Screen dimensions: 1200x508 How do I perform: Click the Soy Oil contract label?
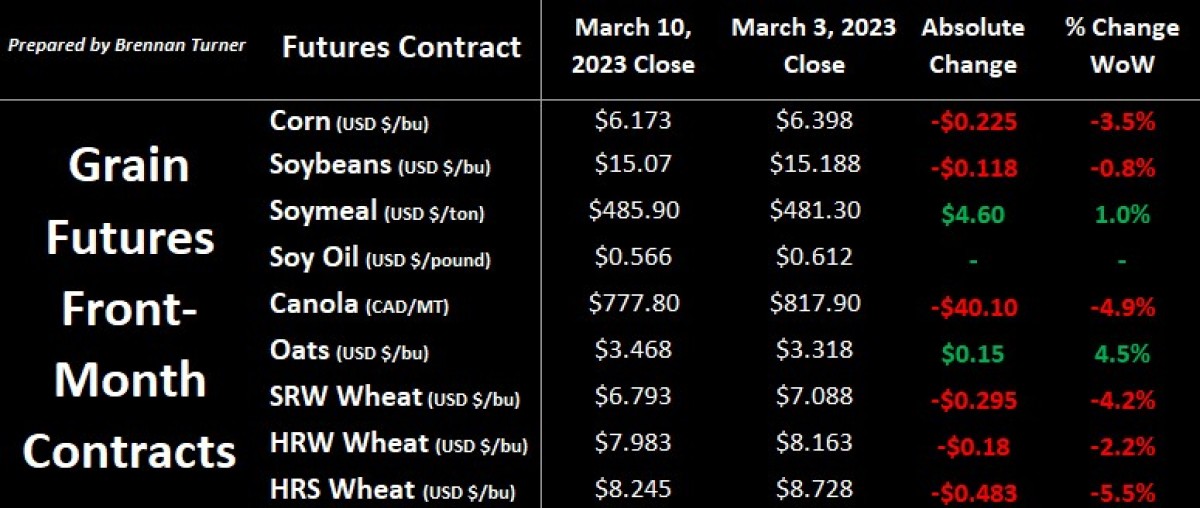[380, 258]
